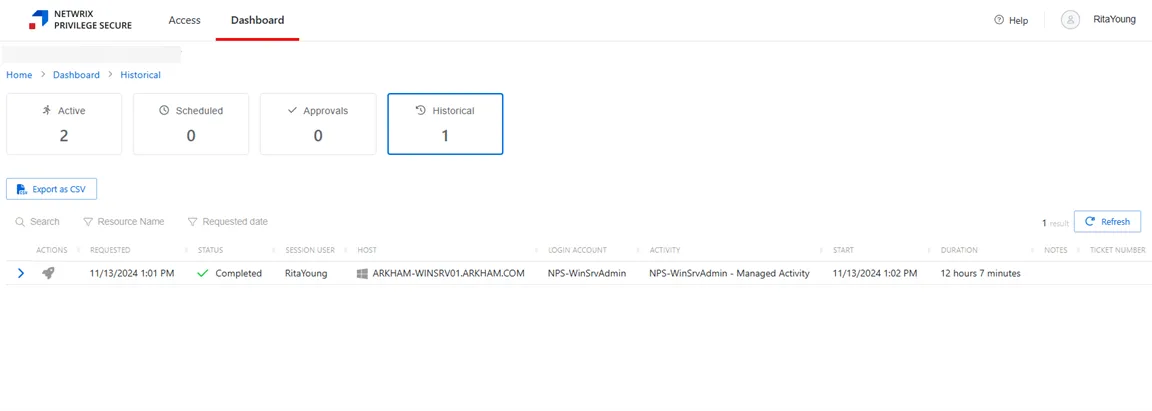Sort by Activity column header
Viewport: 1152px width, 411px height.
[665, 251]
